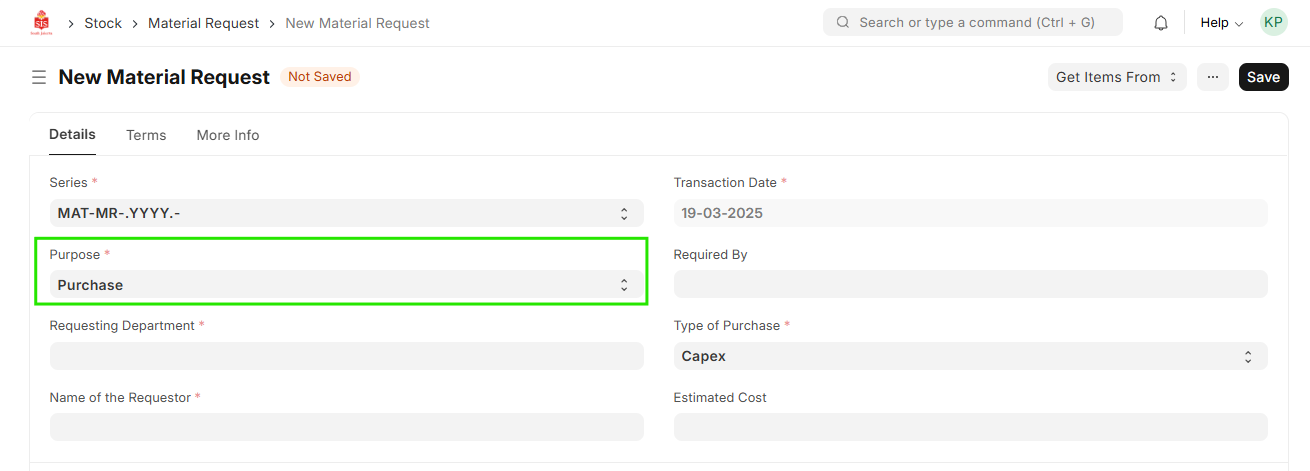Switch to the More Info tab
Viewport: 1310px width, 471px height.
[x=228, y=135]
